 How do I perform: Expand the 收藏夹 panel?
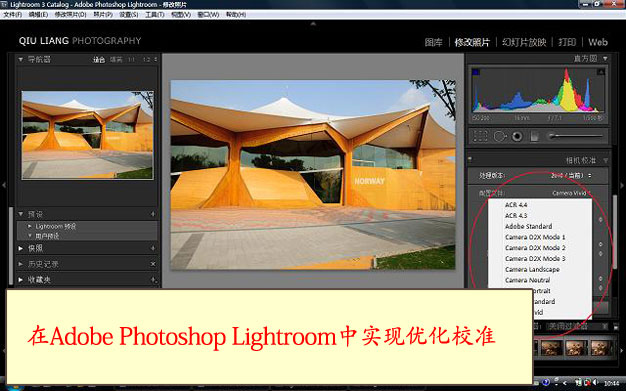pyautogui.click(x=20, y=280)
